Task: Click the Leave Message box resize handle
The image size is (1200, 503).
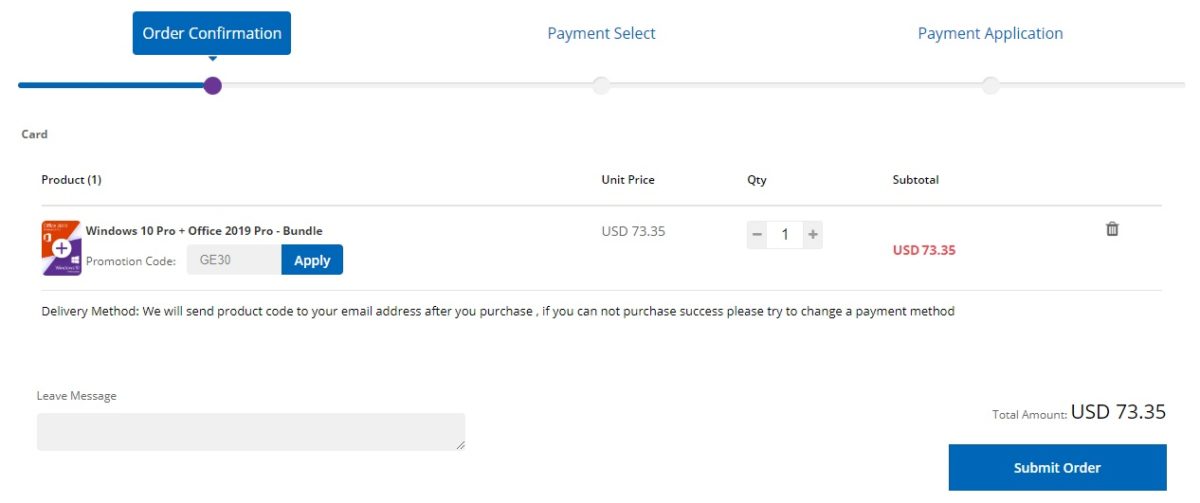Action: (x=460, y=445)
